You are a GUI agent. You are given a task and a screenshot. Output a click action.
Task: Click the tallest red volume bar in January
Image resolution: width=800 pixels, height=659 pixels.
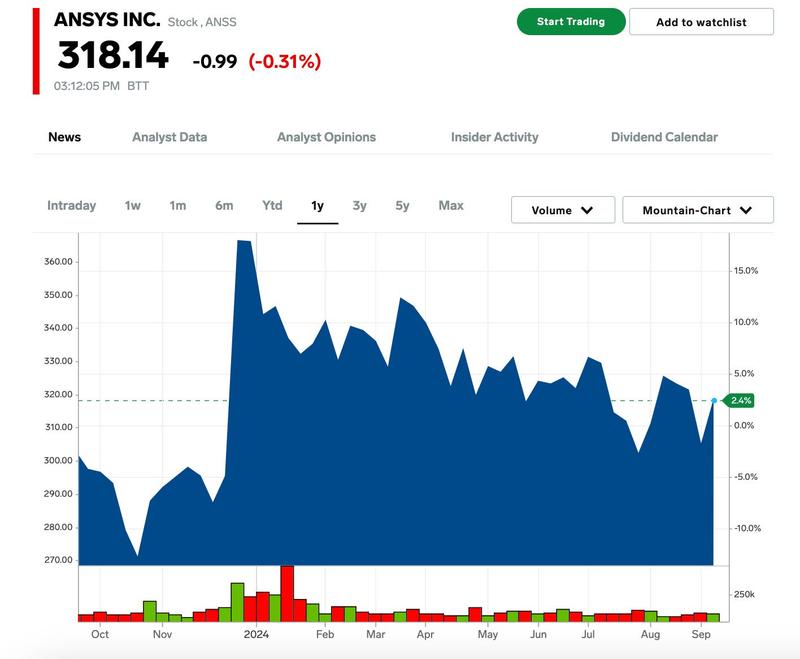click(x=287, y=593)
